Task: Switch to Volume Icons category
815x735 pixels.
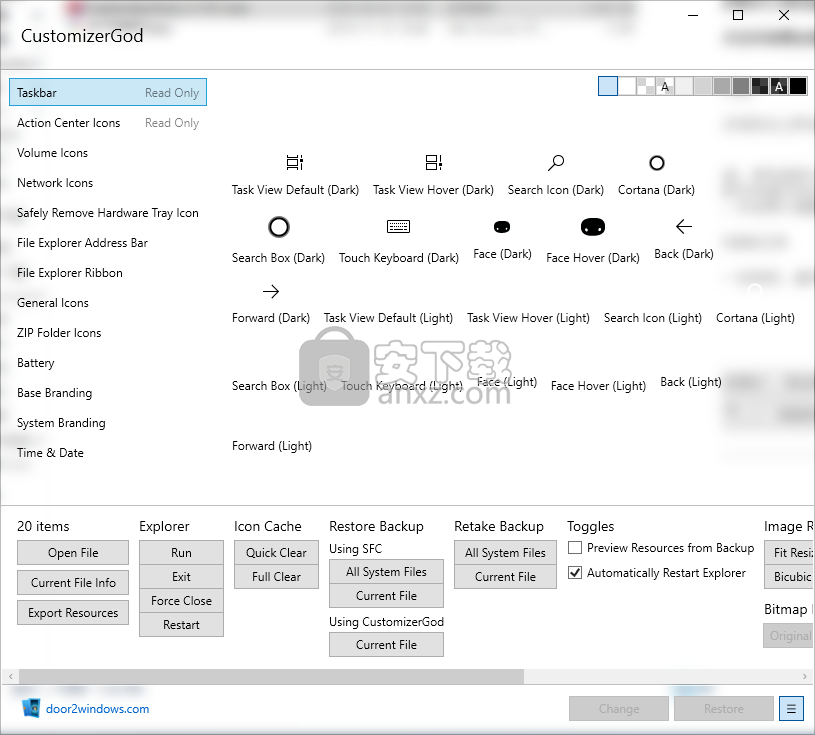Action: click(108, 153)
